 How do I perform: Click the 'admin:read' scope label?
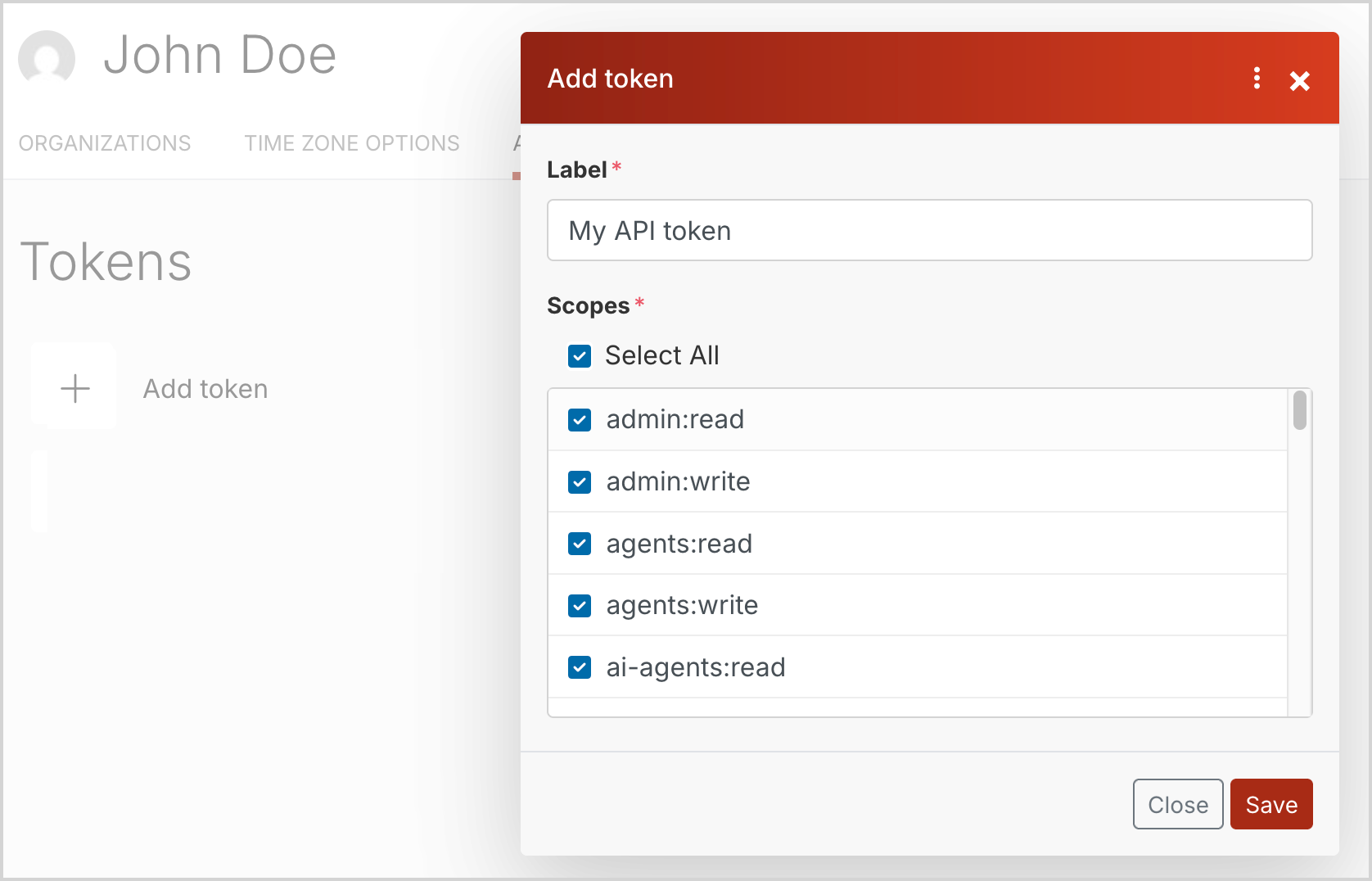[x=675, y=419]
